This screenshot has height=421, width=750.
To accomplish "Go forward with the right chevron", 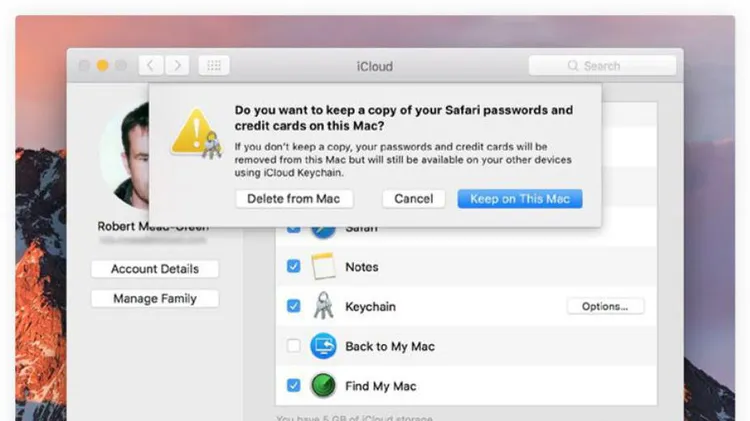I will coord(177,65).
